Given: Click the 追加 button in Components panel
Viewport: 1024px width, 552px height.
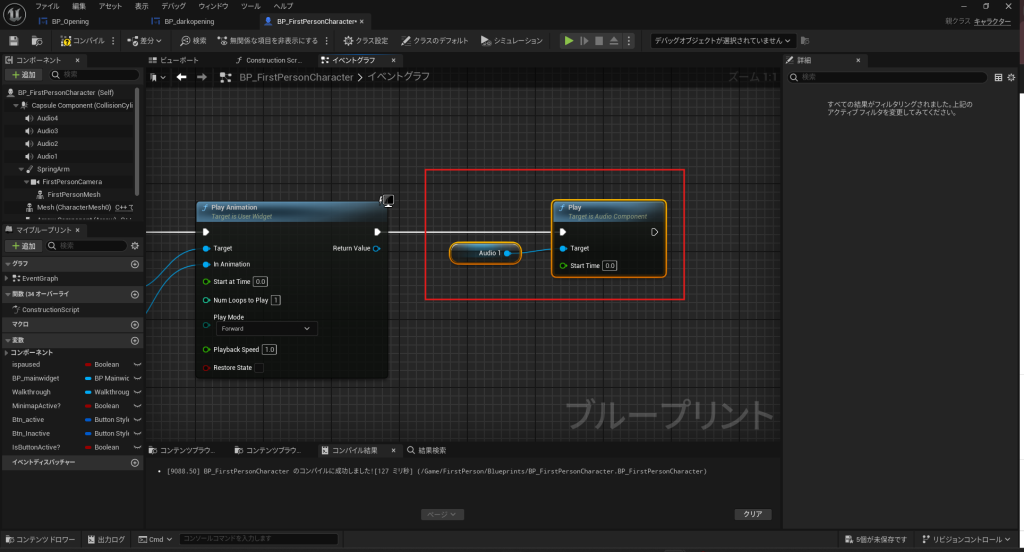Looking at the screenshot, I should 24,74.
